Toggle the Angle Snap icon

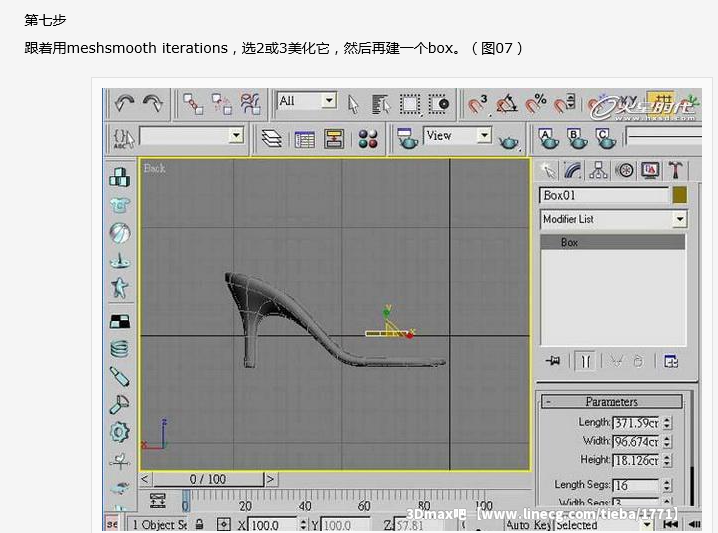coord(506,104)
